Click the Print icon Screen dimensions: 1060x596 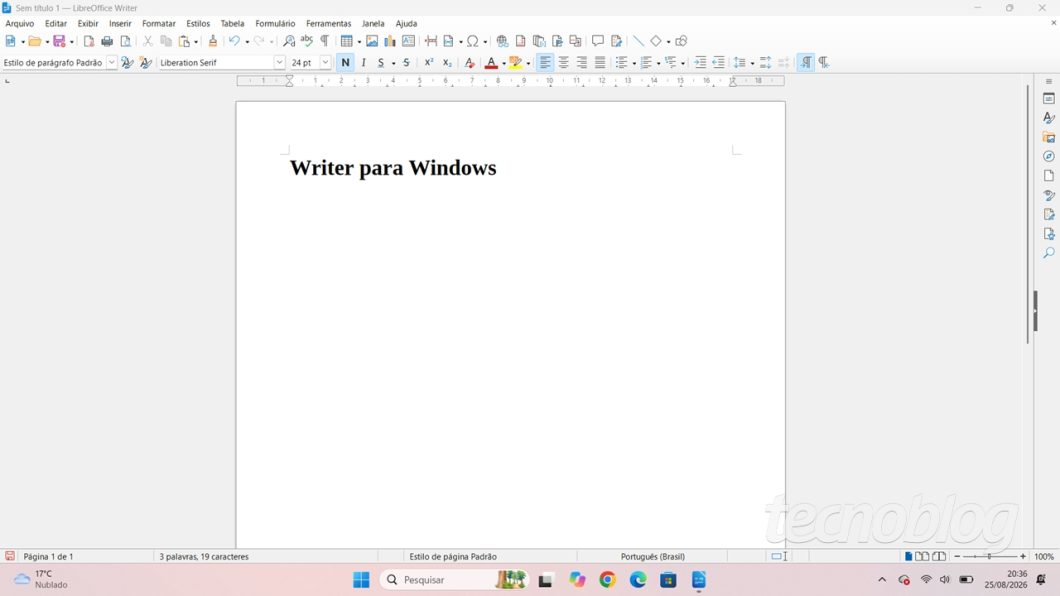pyautogui.click(x=107, y=41)
